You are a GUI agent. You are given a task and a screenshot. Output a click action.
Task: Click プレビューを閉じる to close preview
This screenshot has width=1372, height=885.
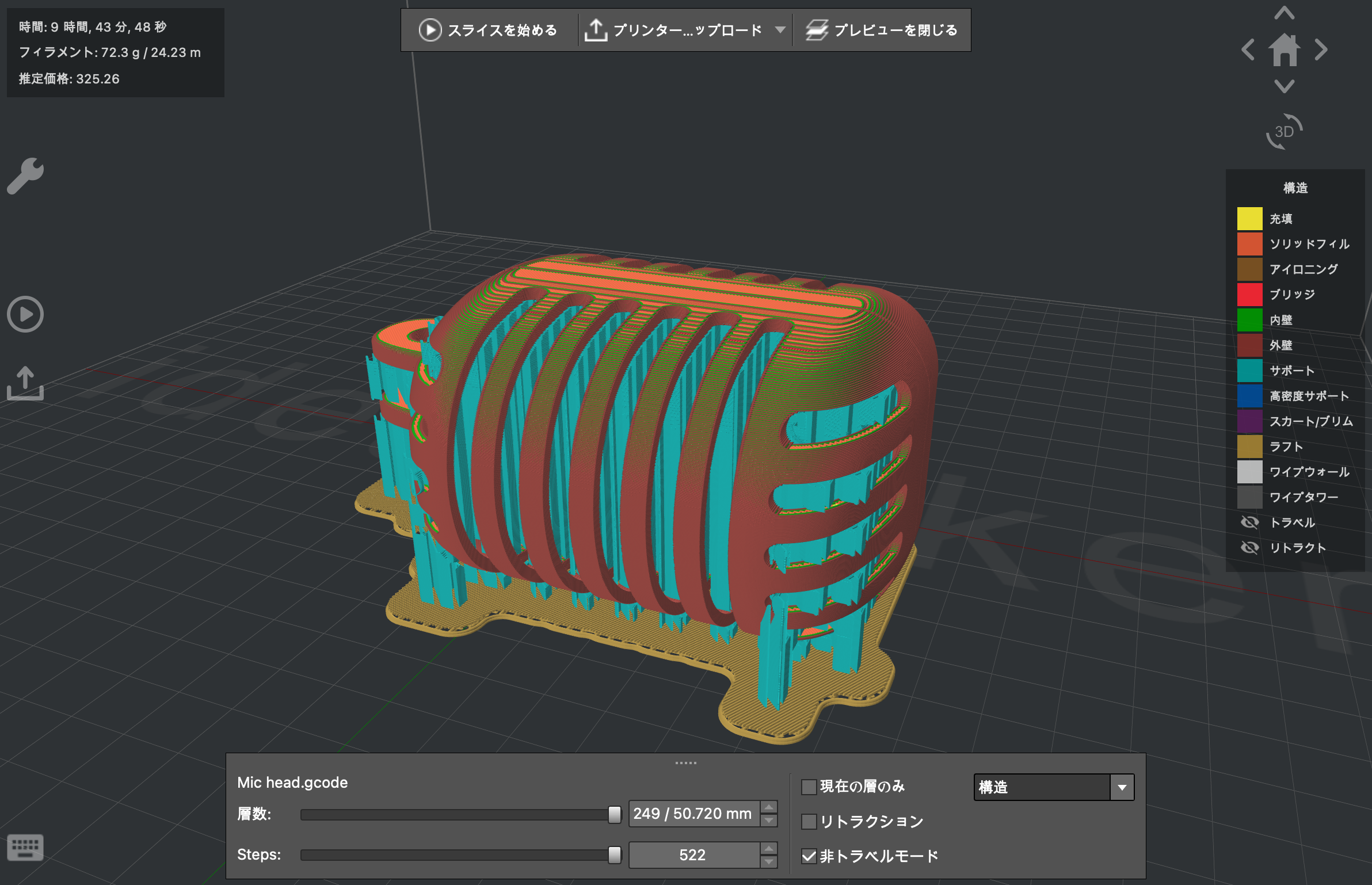[x=882, y=30]
